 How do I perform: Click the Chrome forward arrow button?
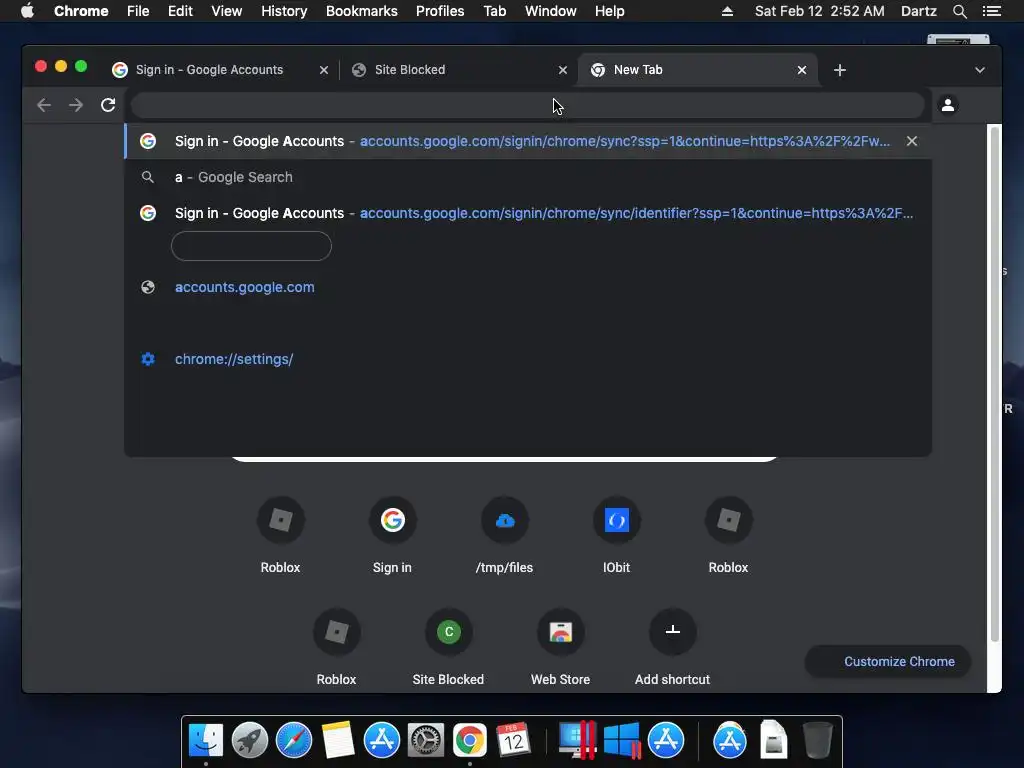76,105
